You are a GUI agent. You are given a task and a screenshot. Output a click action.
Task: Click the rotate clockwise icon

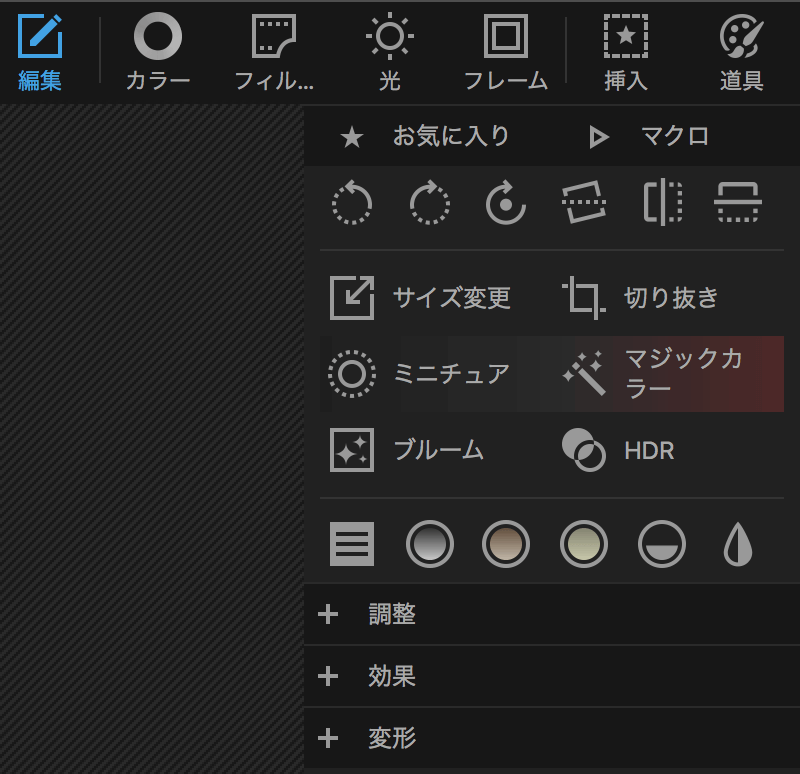click(x=429, y=204)
